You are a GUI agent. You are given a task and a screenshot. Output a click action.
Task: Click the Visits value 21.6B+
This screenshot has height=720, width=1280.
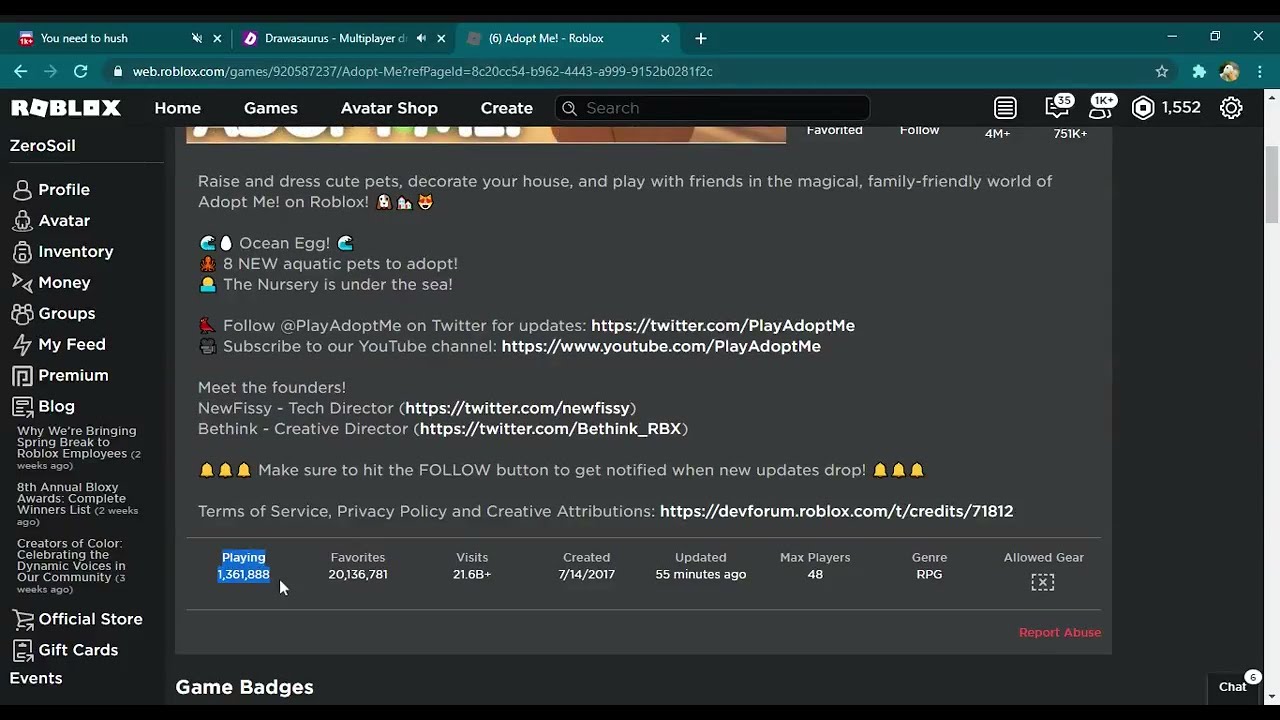[x=472, y=575]
